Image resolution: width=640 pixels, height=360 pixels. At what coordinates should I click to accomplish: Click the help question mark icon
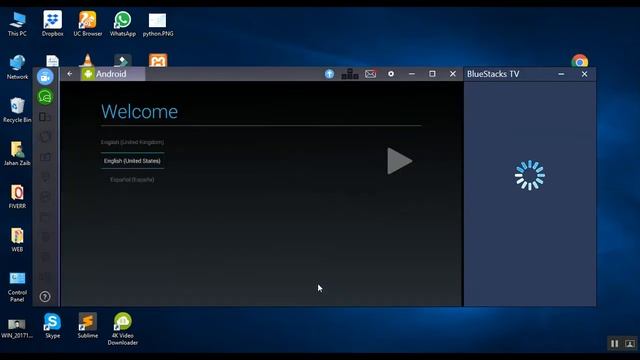point(45,297)
